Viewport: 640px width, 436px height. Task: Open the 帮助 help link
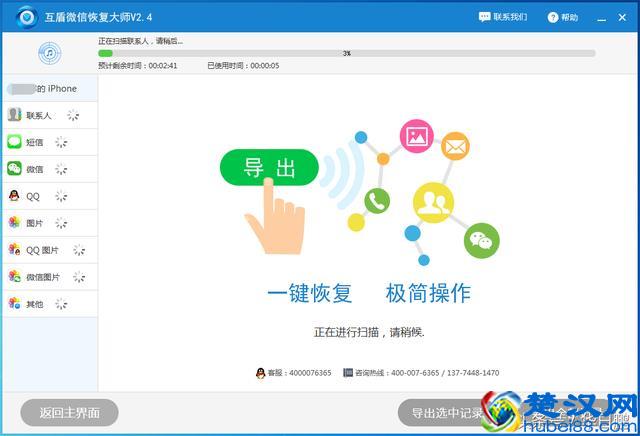(x=563, y=17)
